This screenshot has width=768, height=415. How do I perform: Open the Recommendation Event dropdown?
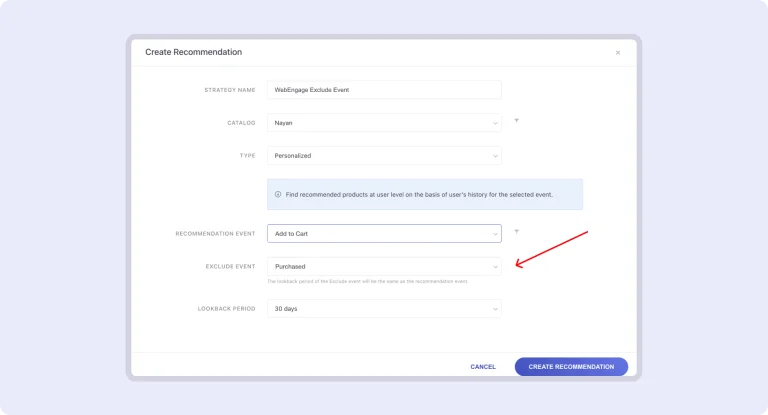point(384,234)
